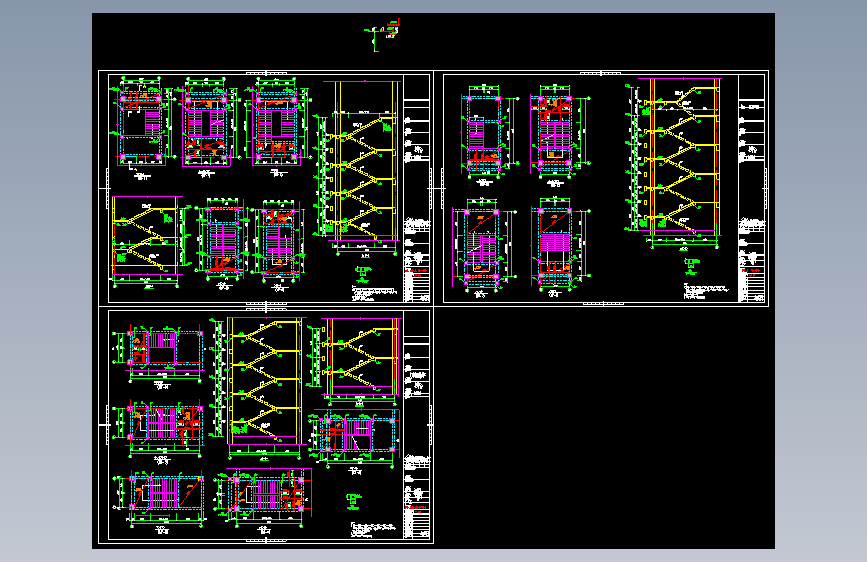This screenshot has height=562, width=867.
Task: Select the first stair plan in top-left sheet's upper row
Action: click(x=142, y=128)
